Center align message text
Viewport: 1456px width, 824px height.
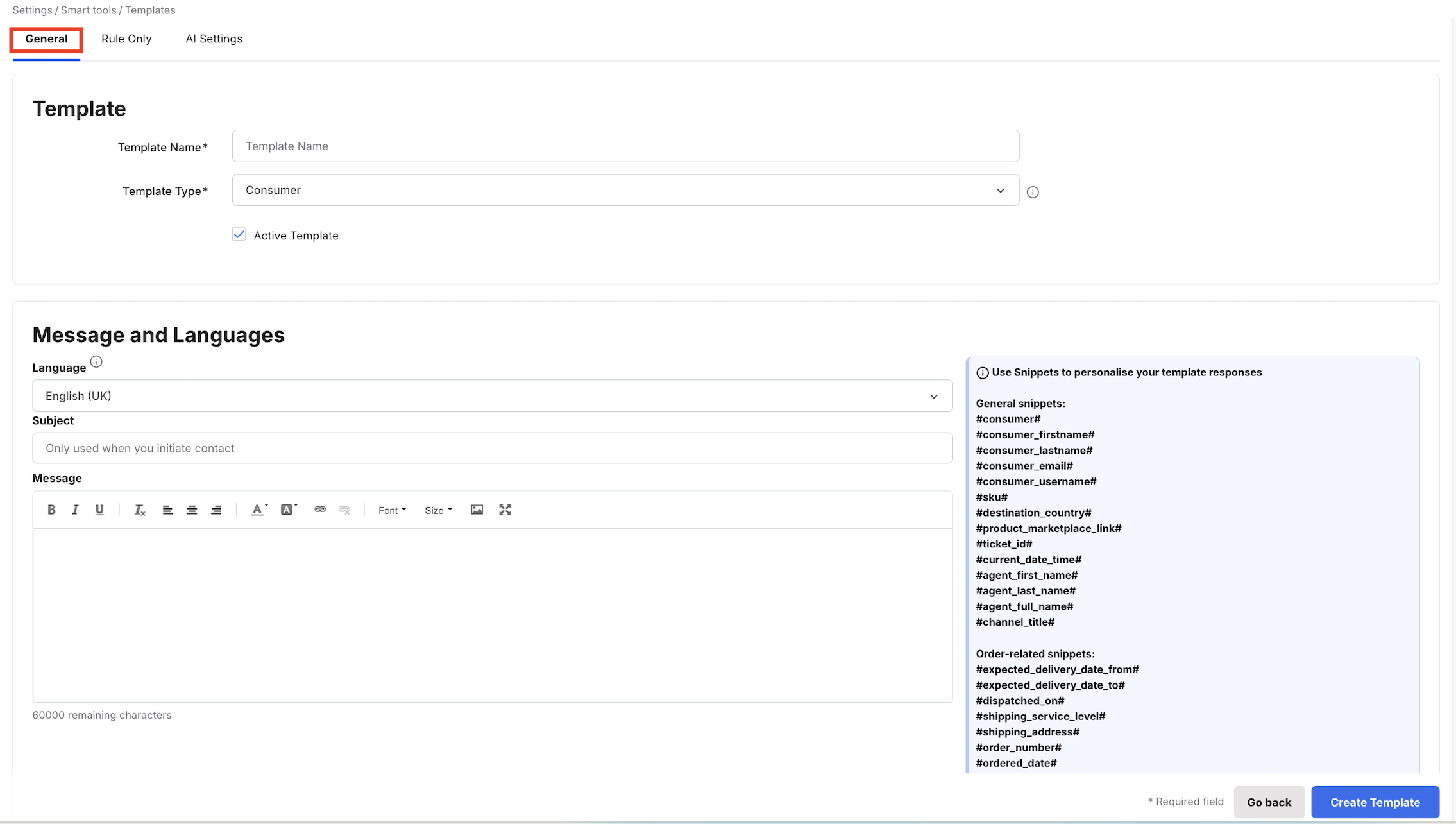[x=192, y=510]
